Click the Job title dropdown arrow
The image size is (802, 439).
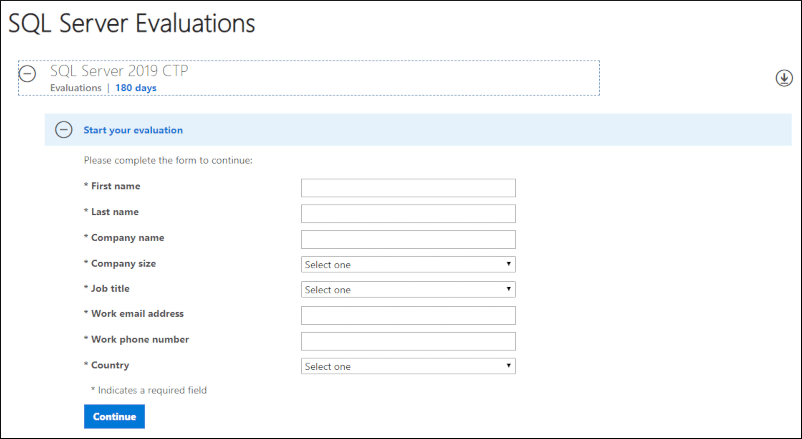pos(508,289)
